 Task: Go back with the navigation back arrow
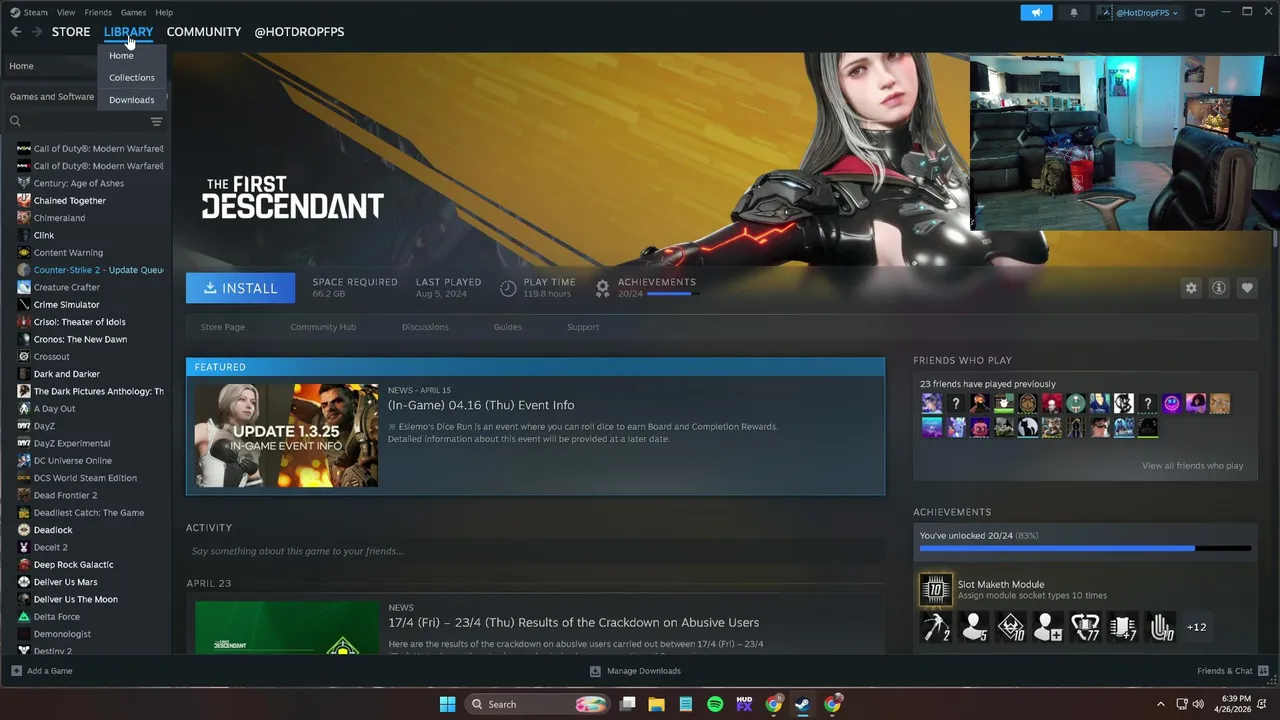(x=15, y=32)
